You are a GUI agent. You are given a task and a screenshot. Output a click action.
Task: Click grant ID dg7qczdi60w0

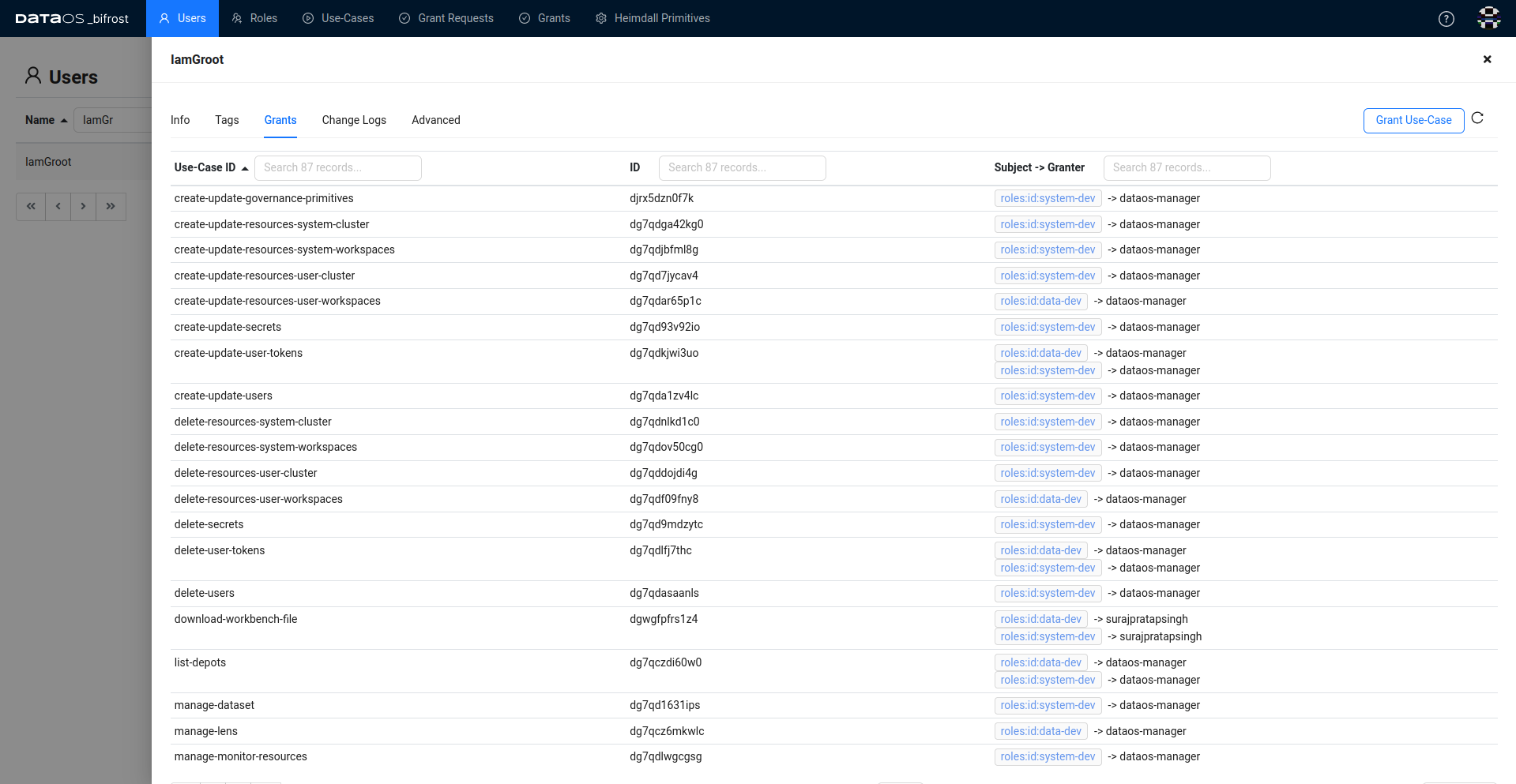click(665, 662)
